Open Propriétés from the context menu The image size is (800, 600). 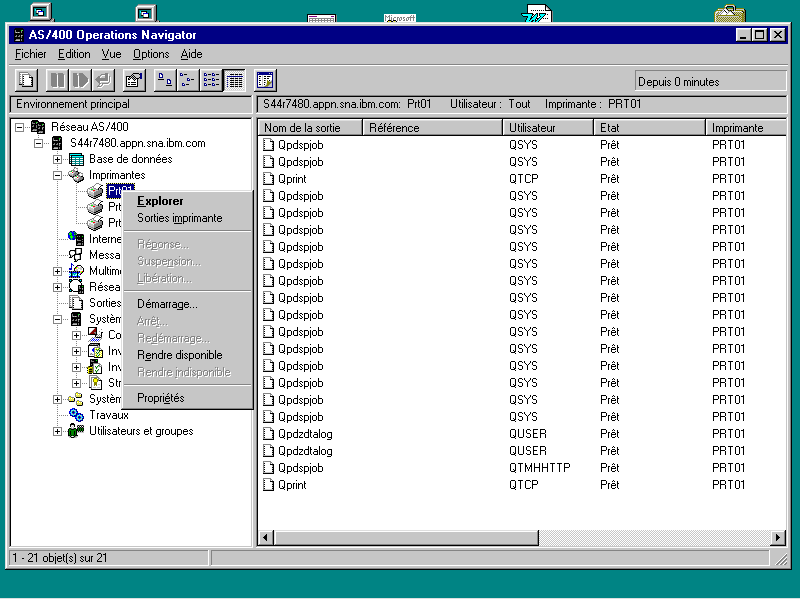pos(188,398)
